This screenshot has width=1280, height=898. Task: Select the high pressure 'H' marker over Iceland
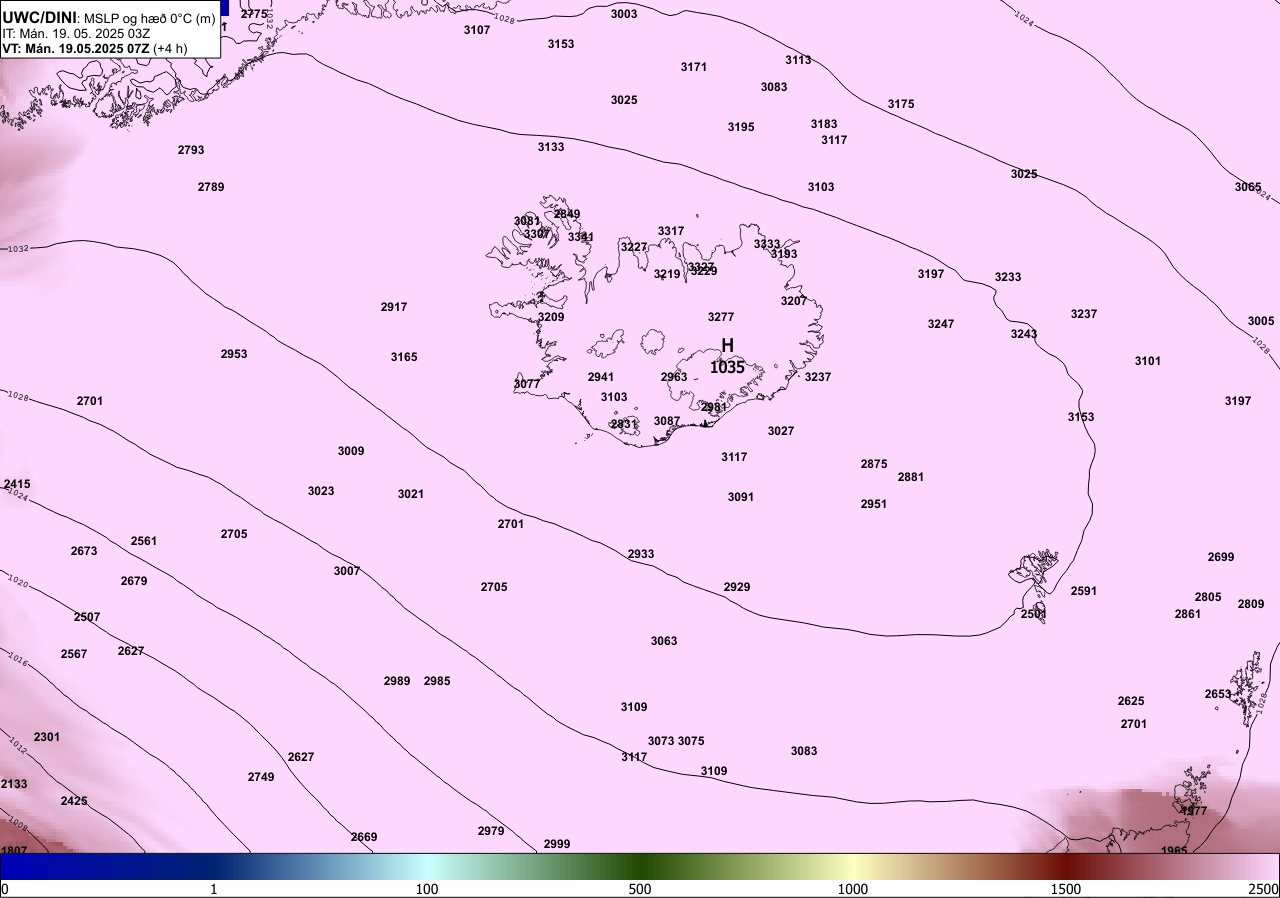728,345
